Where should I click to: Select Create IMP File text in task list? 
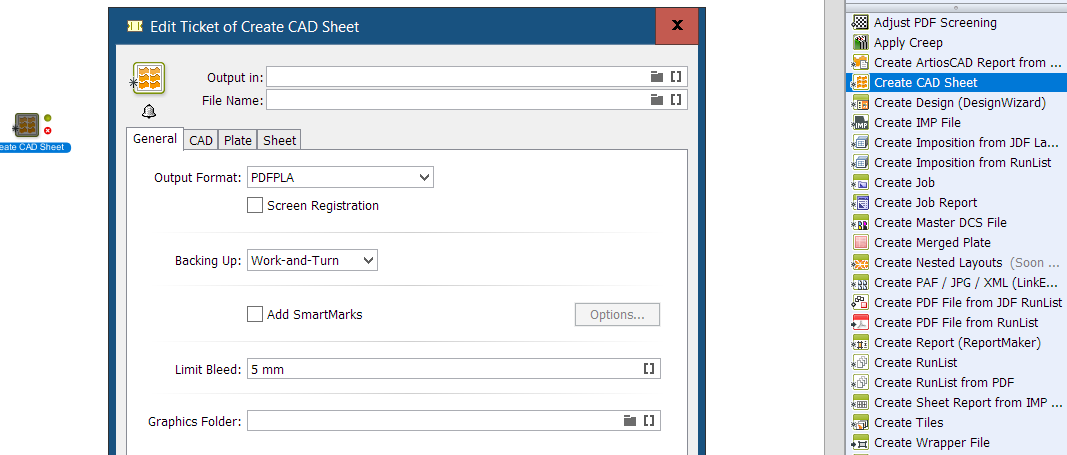pyautogui.click(x=917, y=122)
